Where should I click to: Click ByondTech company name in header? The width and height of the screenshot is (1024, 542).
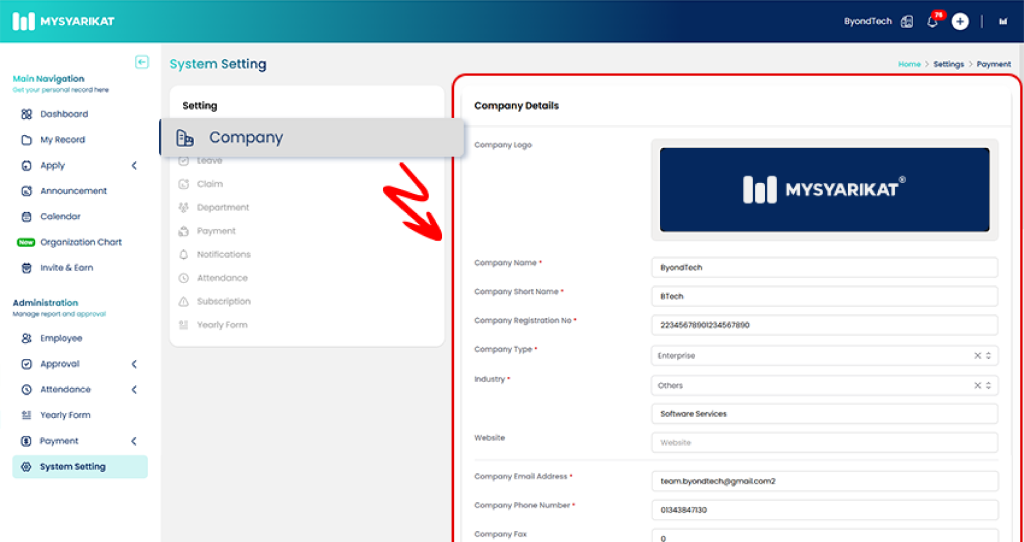click(867, 22)
